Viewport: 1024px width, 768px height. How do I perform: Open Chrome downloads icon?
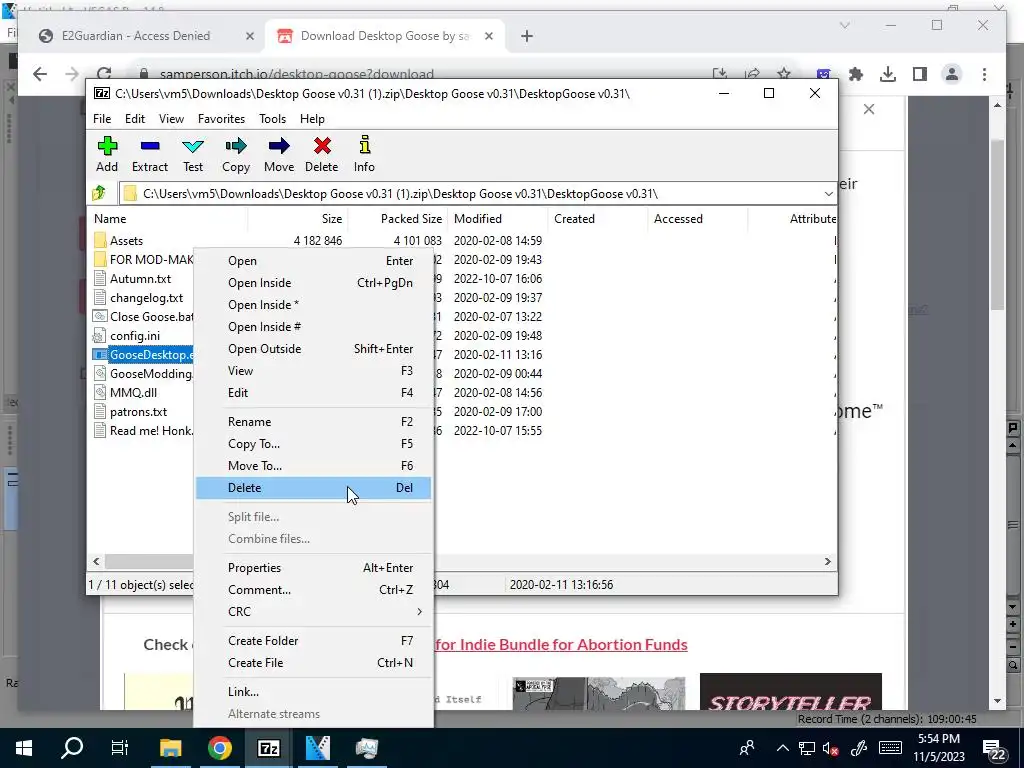coord(888,74)
